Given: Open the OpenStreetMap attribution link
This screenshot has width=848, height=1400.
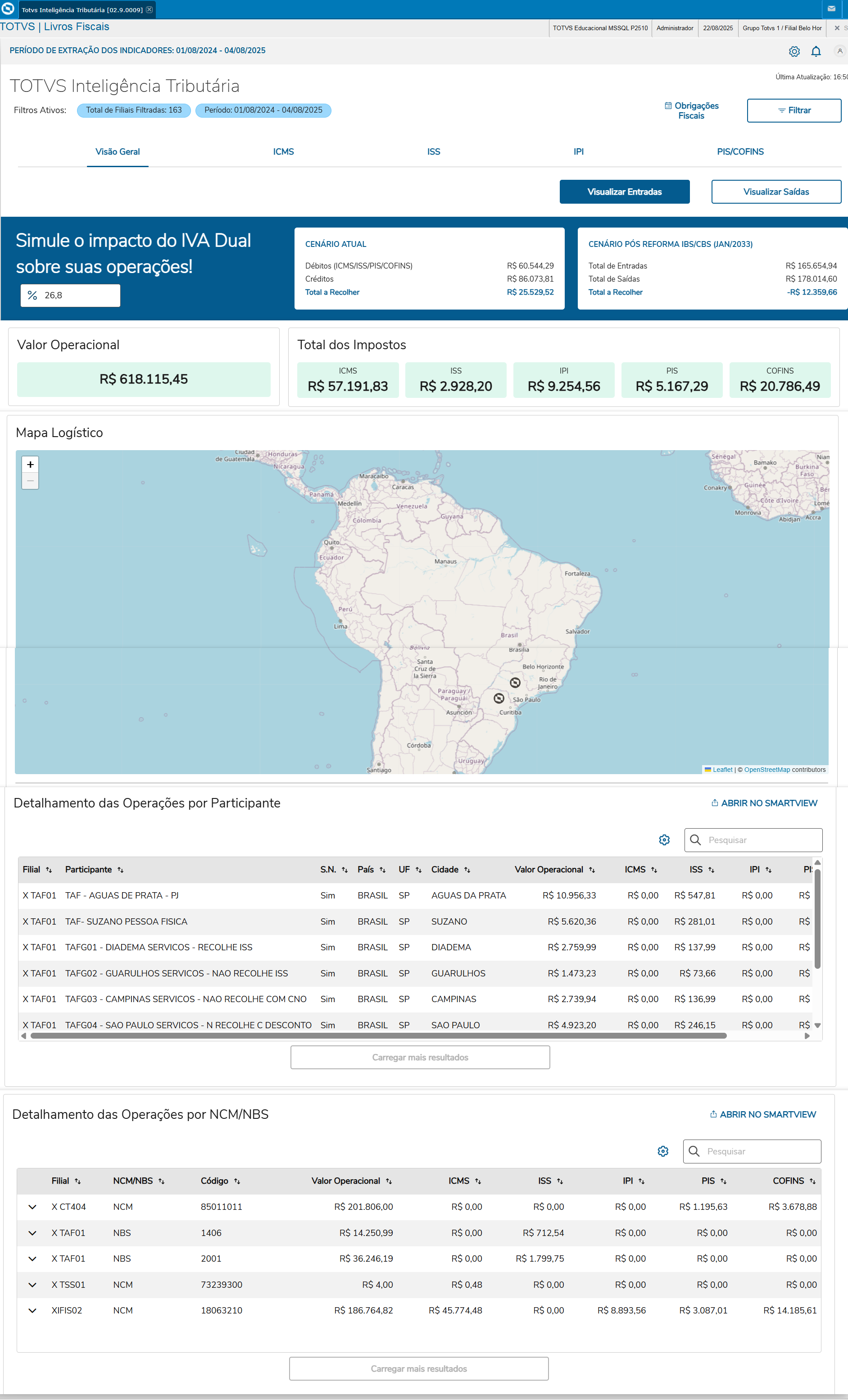Looking at the screenshot, I should (767, 770).
